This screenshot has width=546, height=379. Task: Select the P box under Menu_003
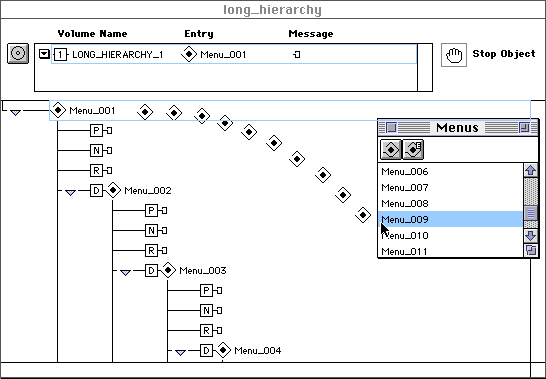[x=206, y=290]
